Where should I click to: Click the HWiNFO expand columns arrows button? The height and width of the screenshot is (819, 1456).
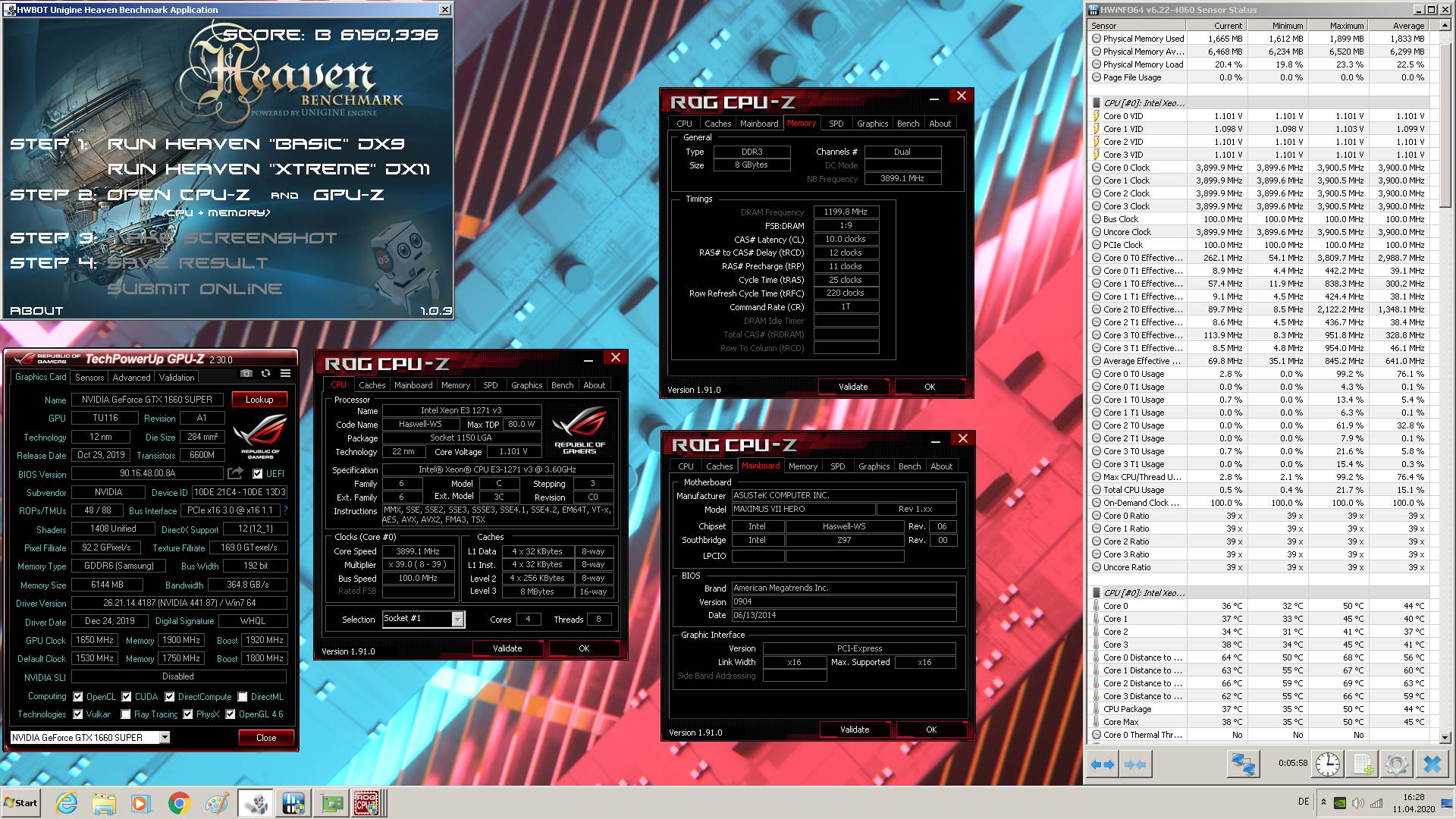click(x=1103, y=764)
